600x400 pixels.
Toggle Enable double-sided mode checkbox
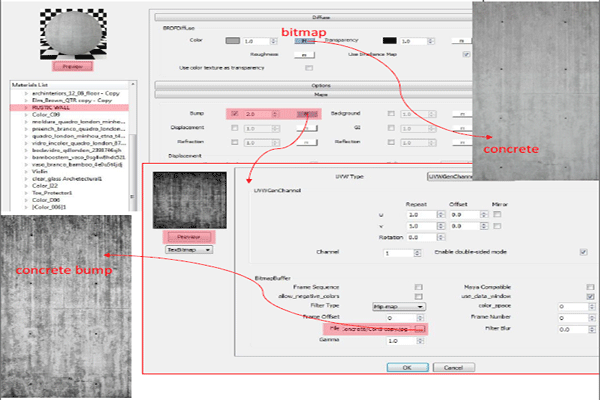584,252
